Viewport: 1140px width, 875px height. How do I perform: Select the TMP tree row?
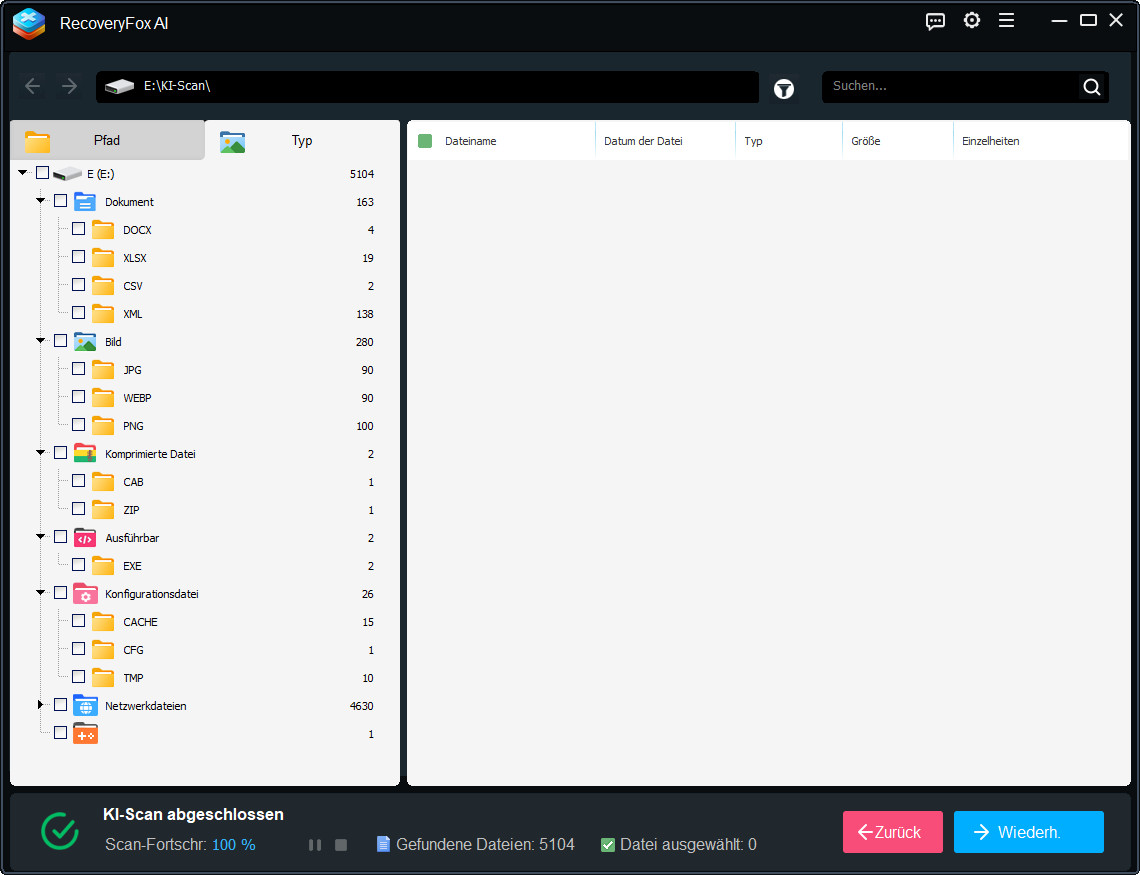(x=205, y=677)
